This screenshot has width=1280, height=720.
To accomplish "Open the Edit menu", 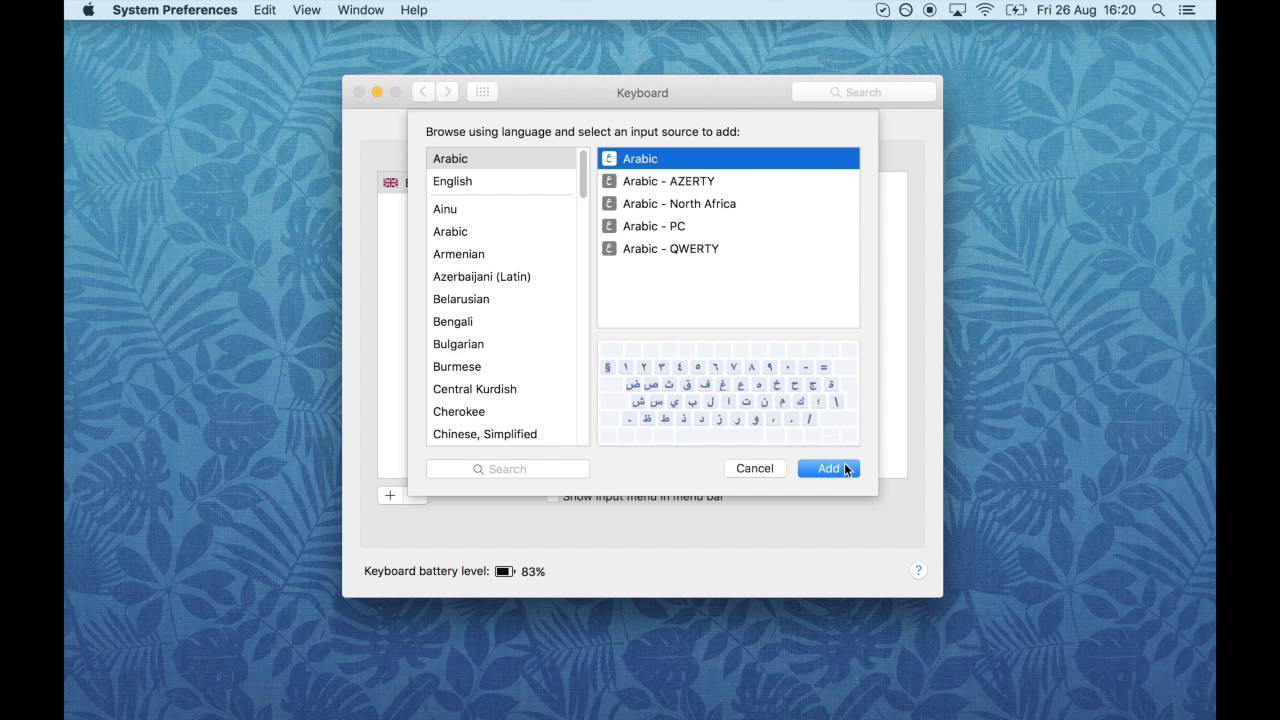I will (265, 10).
